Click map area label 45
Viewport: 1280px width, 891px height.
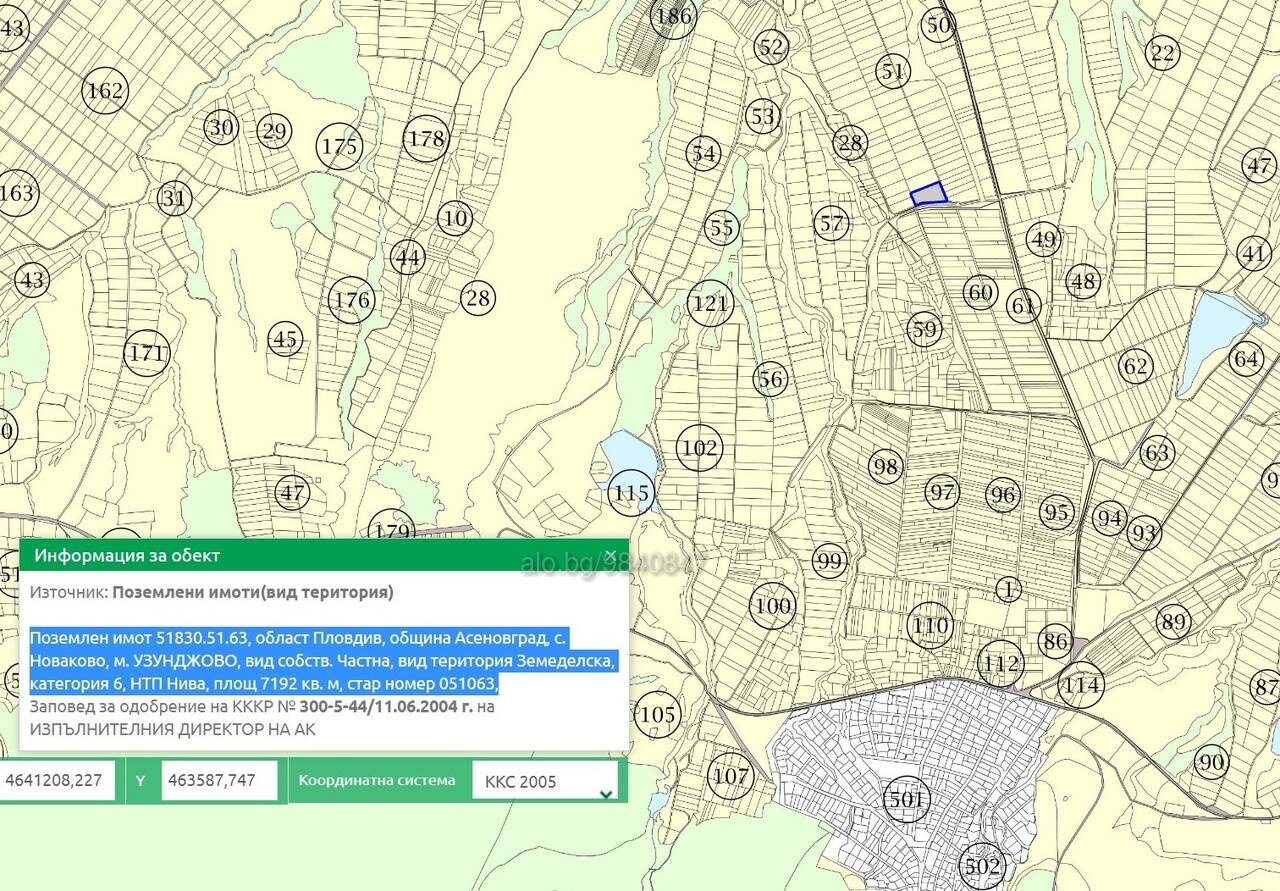(285, 340)
